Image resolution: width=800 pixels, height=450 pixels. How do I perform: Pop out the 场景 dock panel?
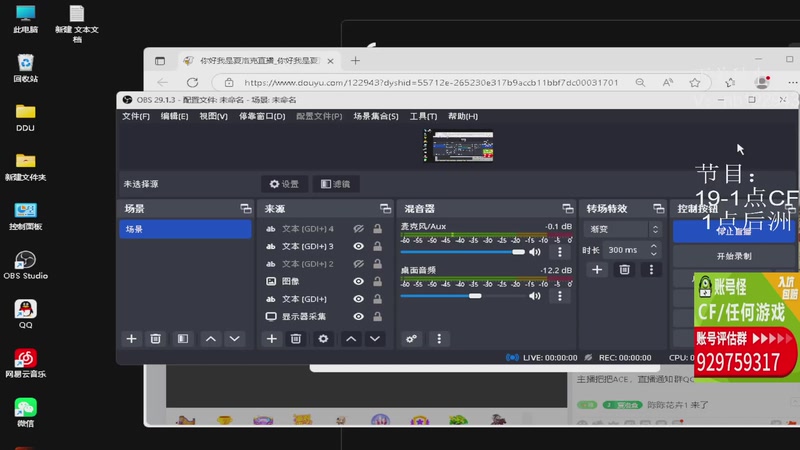click(246, 208)
